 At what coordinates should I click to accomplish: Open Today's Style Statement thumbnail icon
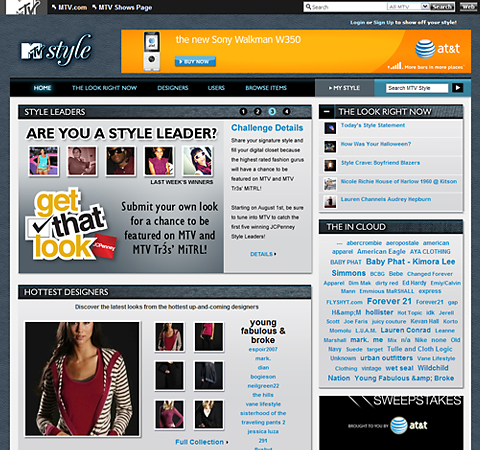(x=330, y=128)
